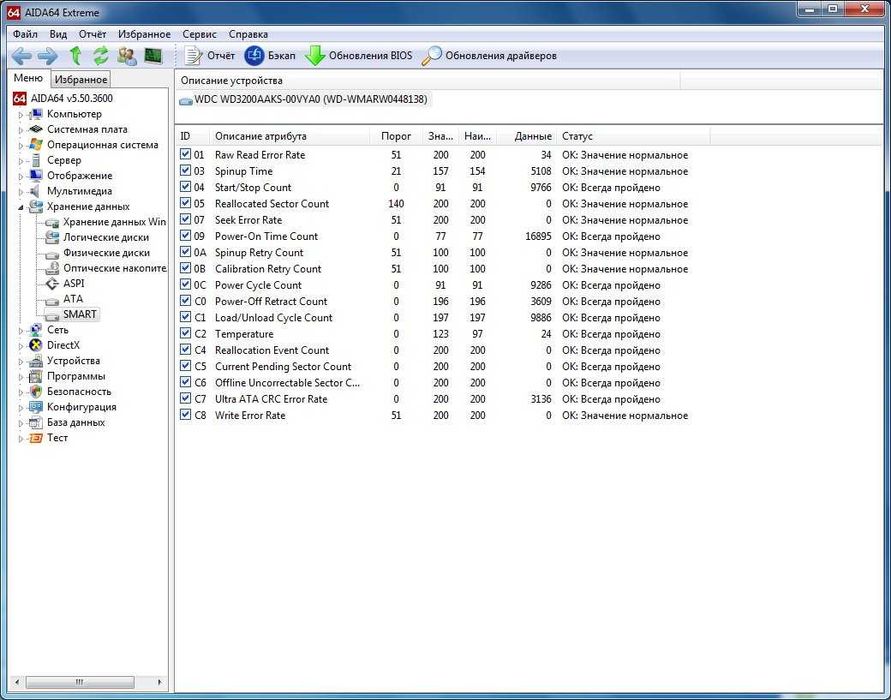Image resolution: width=891 pixels, height=700 pixels.
Task: Uncheck the Raw Read Error Rate checkbox
Action: coord(185,155)
